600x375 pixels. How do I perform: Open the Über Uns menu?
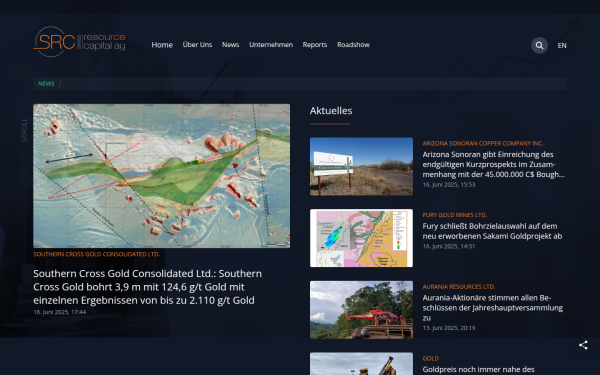tap(197, 45)
